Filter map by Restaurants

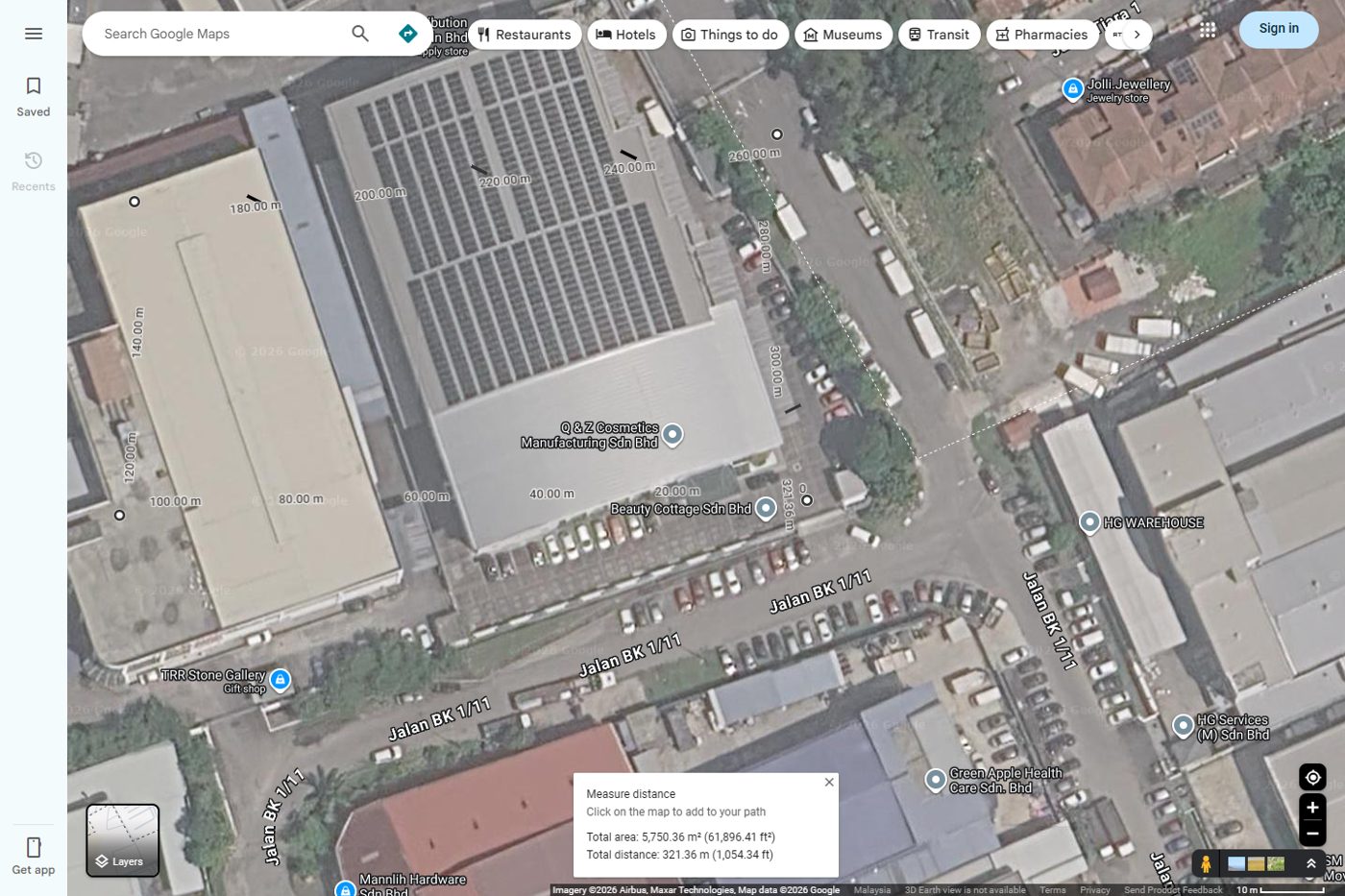525,35
